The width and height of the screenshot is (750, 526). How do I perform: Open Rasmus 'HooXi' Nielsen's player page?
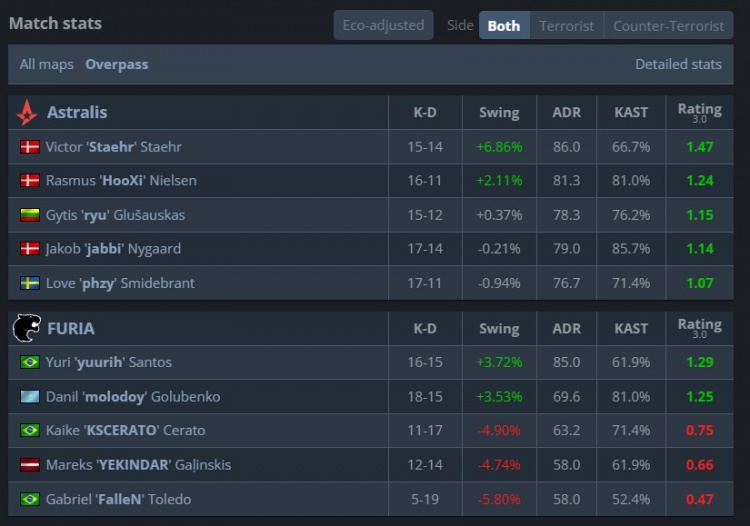[121, 181]
